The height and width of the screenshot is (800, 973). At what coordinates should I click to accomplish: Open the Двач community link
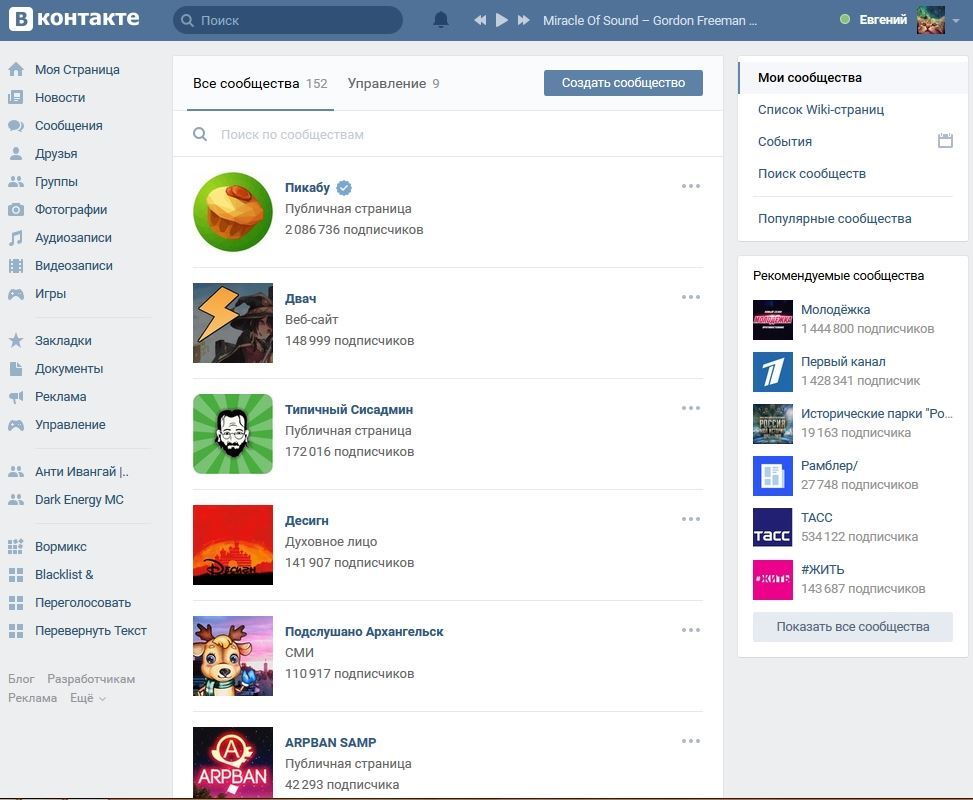(300, 299)
